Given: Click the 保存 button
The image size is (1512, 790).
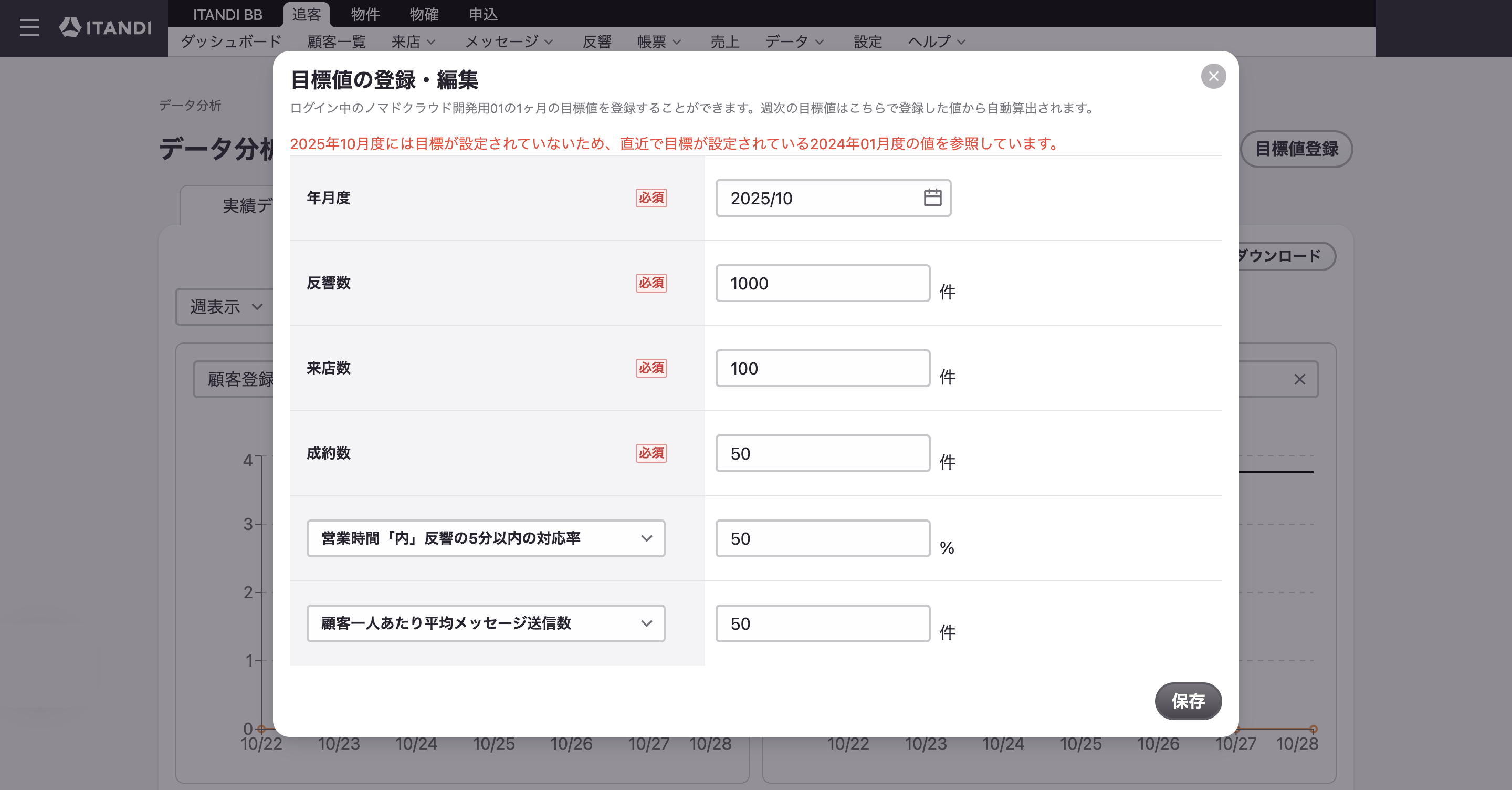Looking at the screenshot, I should click(x=1188, y=701).
